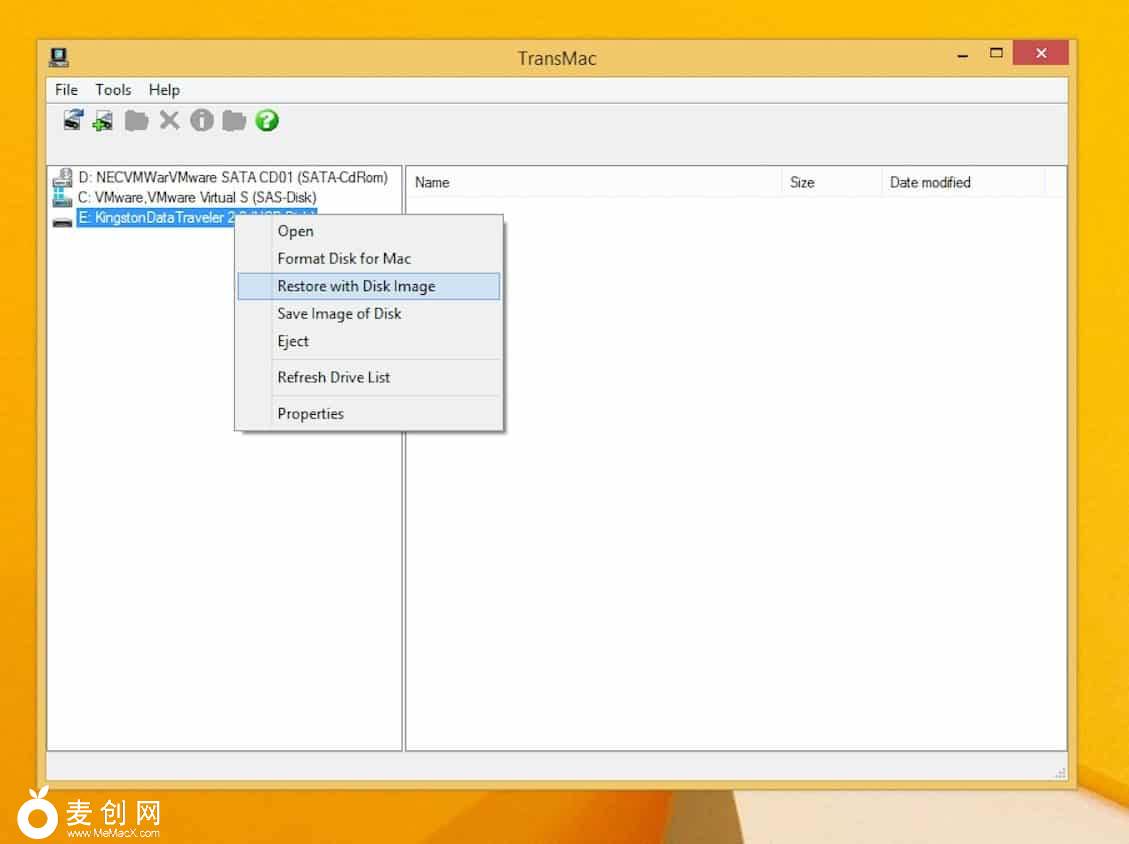Click the first gray folder toolbar icon
Viewport: 1129px width, 844px height.
[136, 121]
